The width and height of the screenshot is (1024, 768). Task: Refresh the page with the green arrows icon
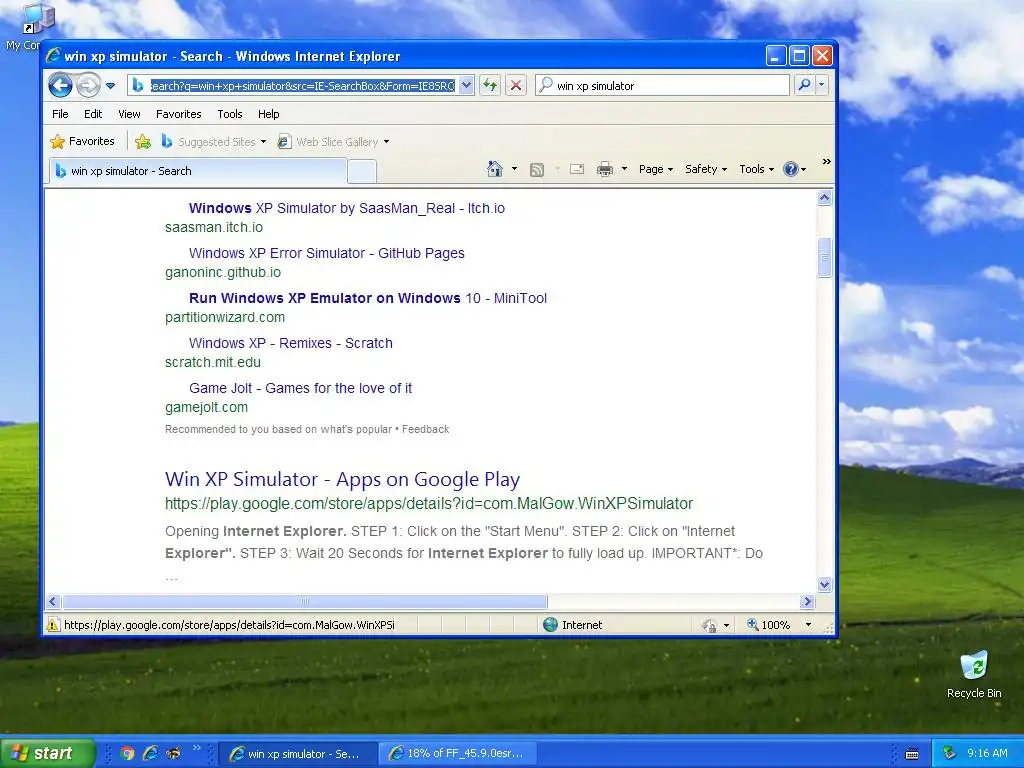point(490,86)
